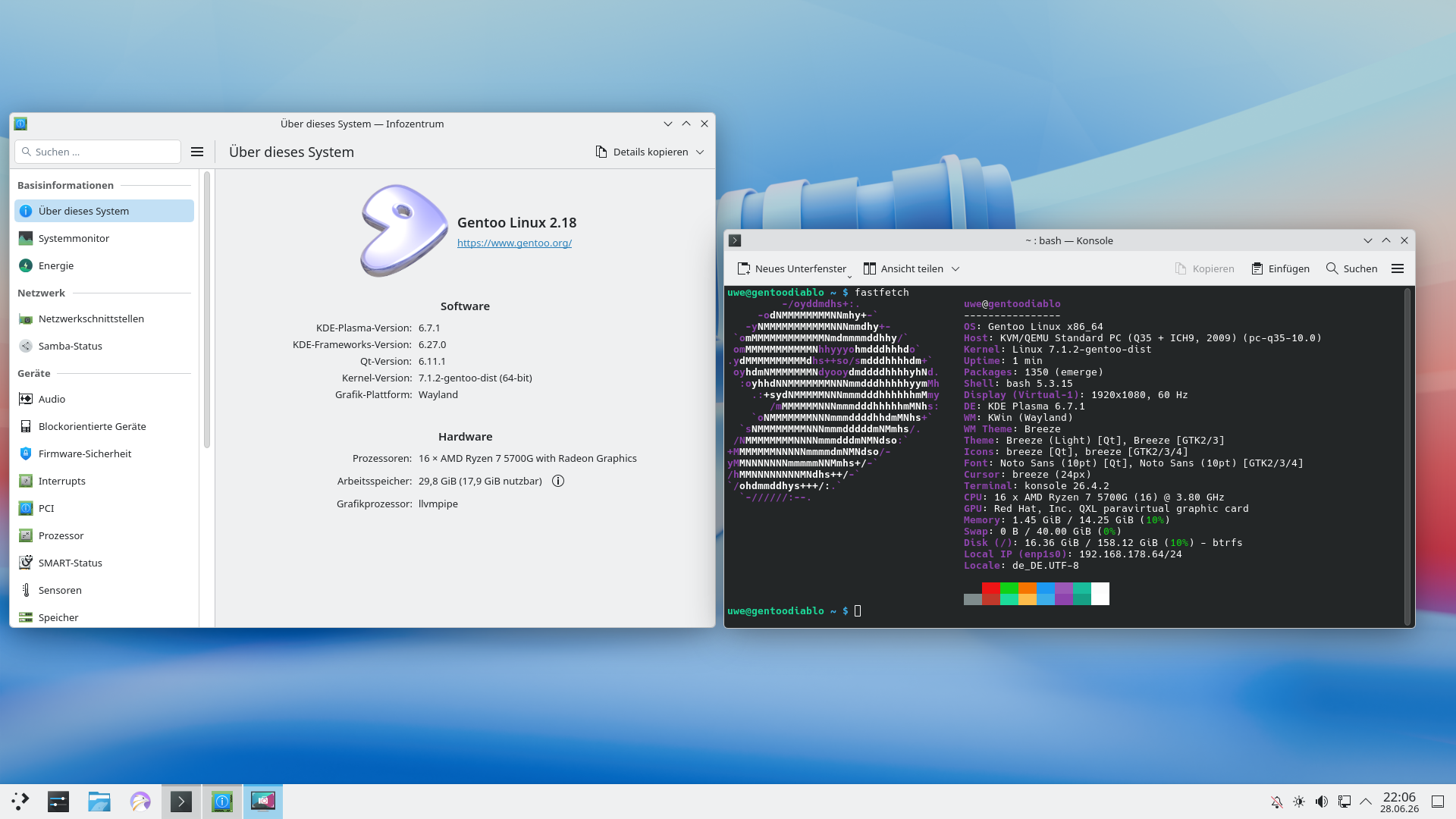Open the Speicher sidebar entry

click(104, 617)
